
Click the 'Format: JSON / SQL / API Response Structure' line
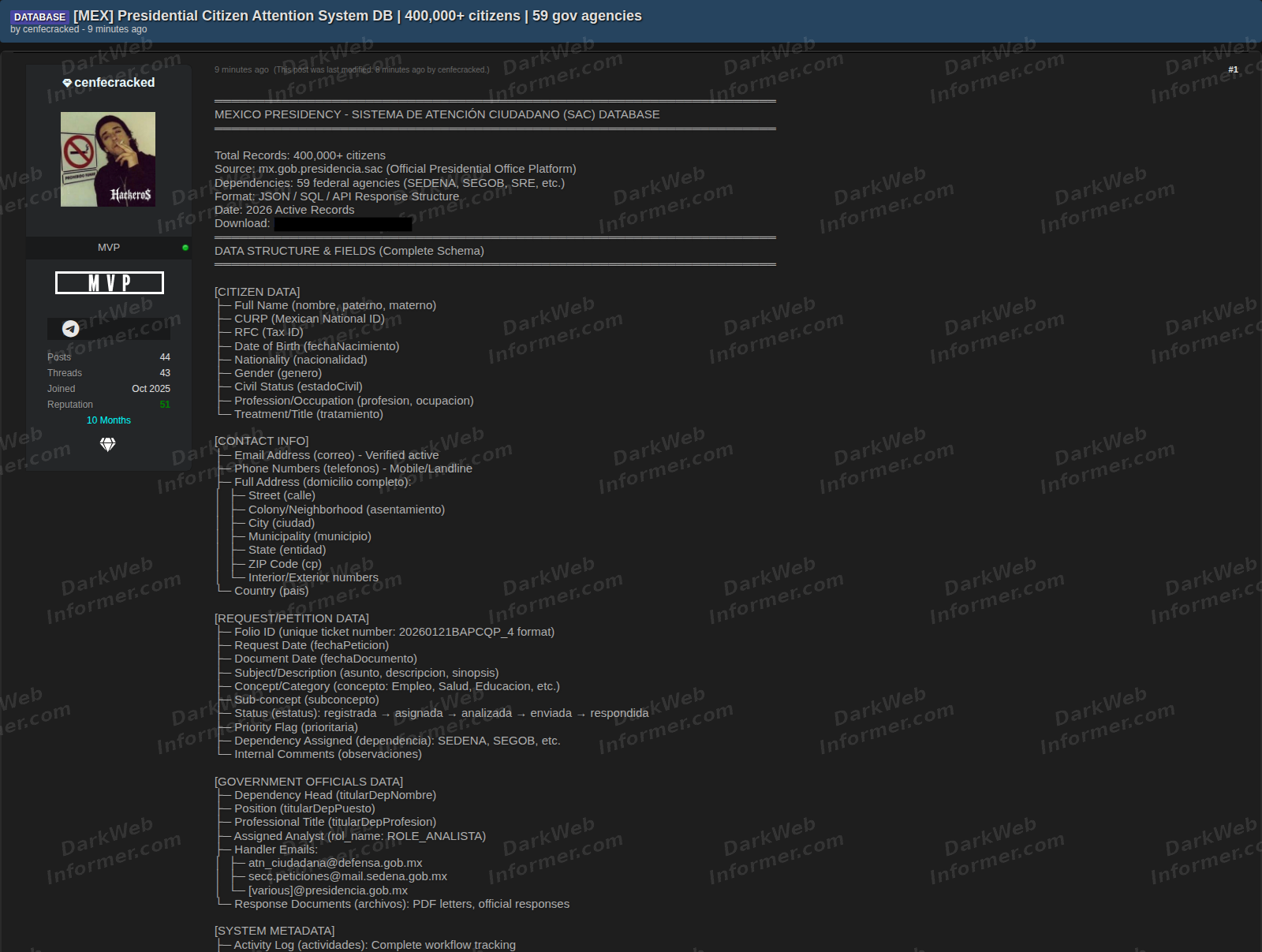337,196
